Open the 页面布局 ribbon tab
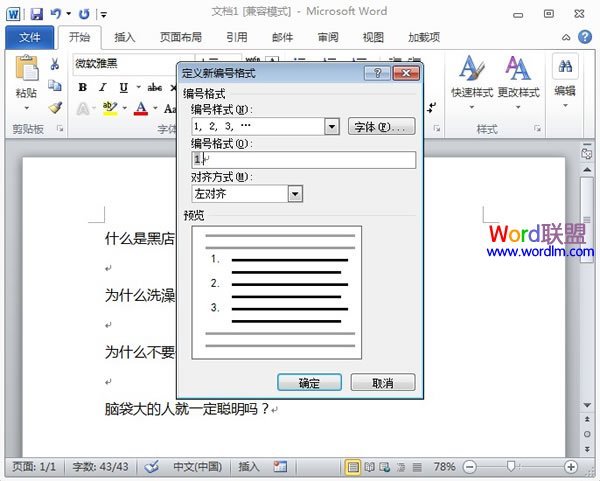Screen dimensions: 600x481 click(181, 37)
